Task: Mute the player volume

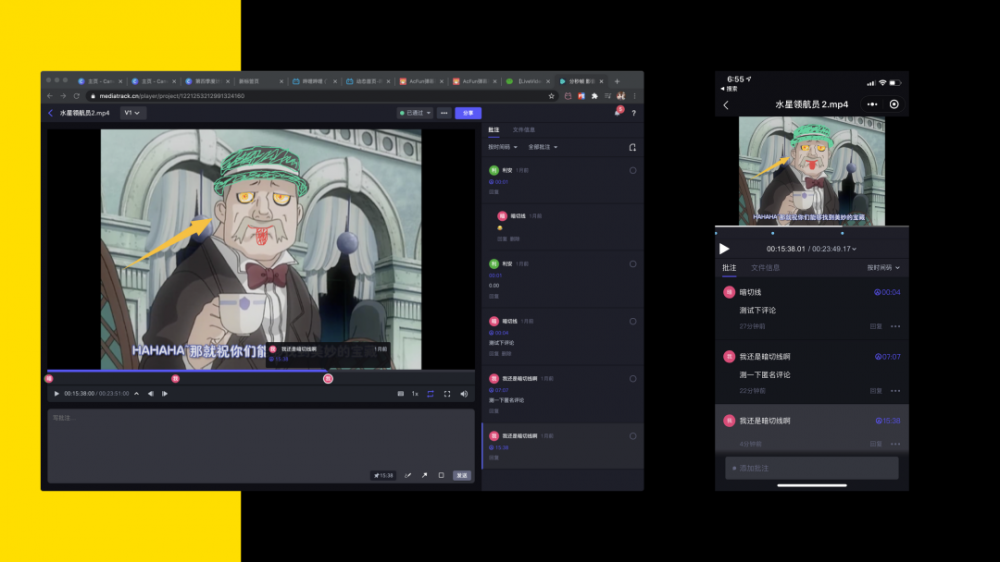Action: [464, 394]
